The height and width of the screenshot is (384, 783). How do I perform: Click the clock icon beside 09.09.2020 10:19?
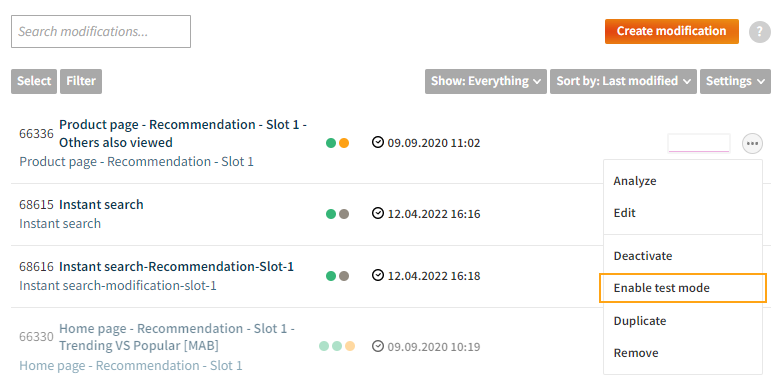[378, 346]
